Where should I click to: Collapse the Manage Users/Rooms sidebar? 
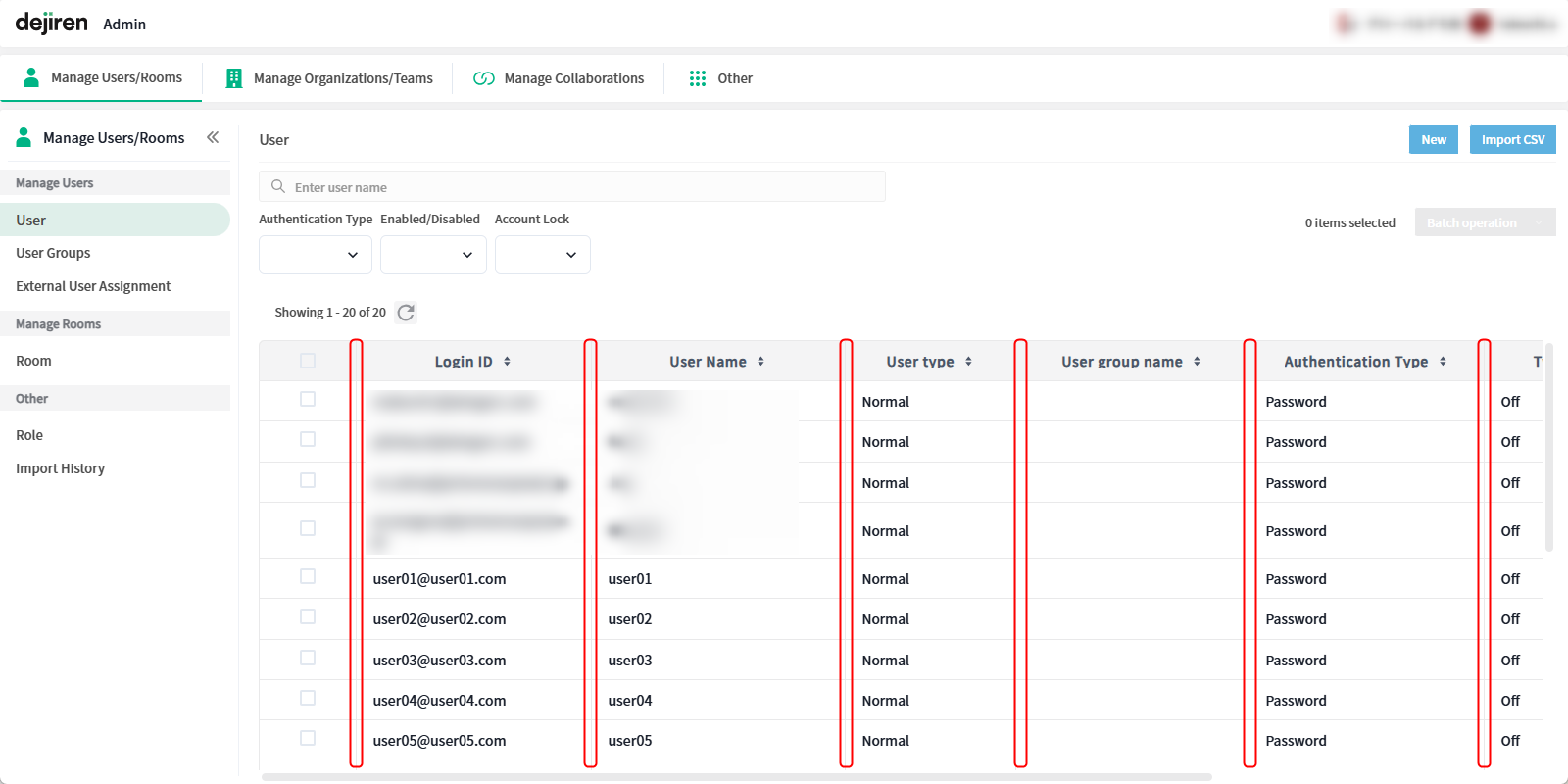coord(213,138)
